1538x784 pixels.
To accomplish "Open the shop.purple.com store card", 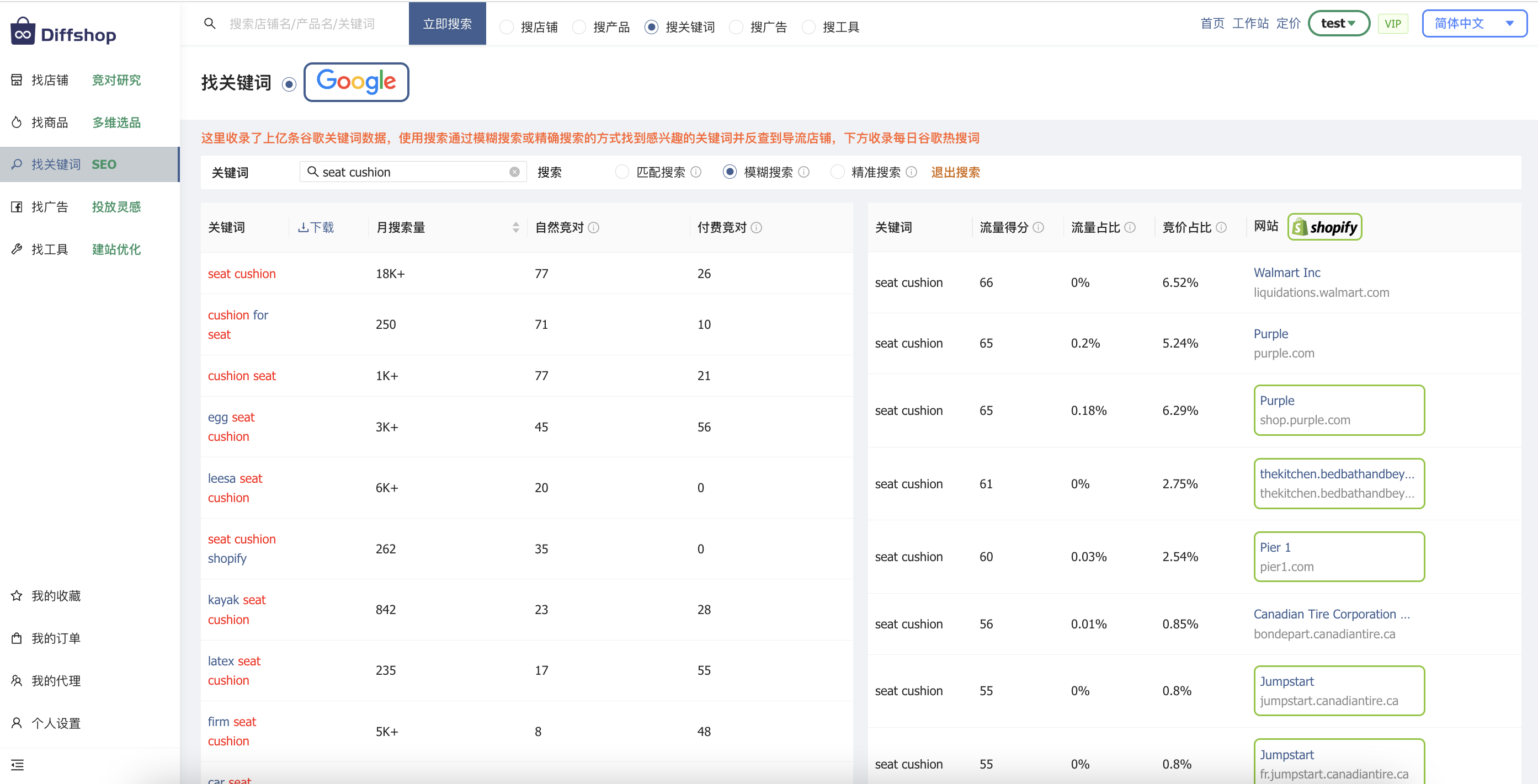I will click(x=1339, y=409).
